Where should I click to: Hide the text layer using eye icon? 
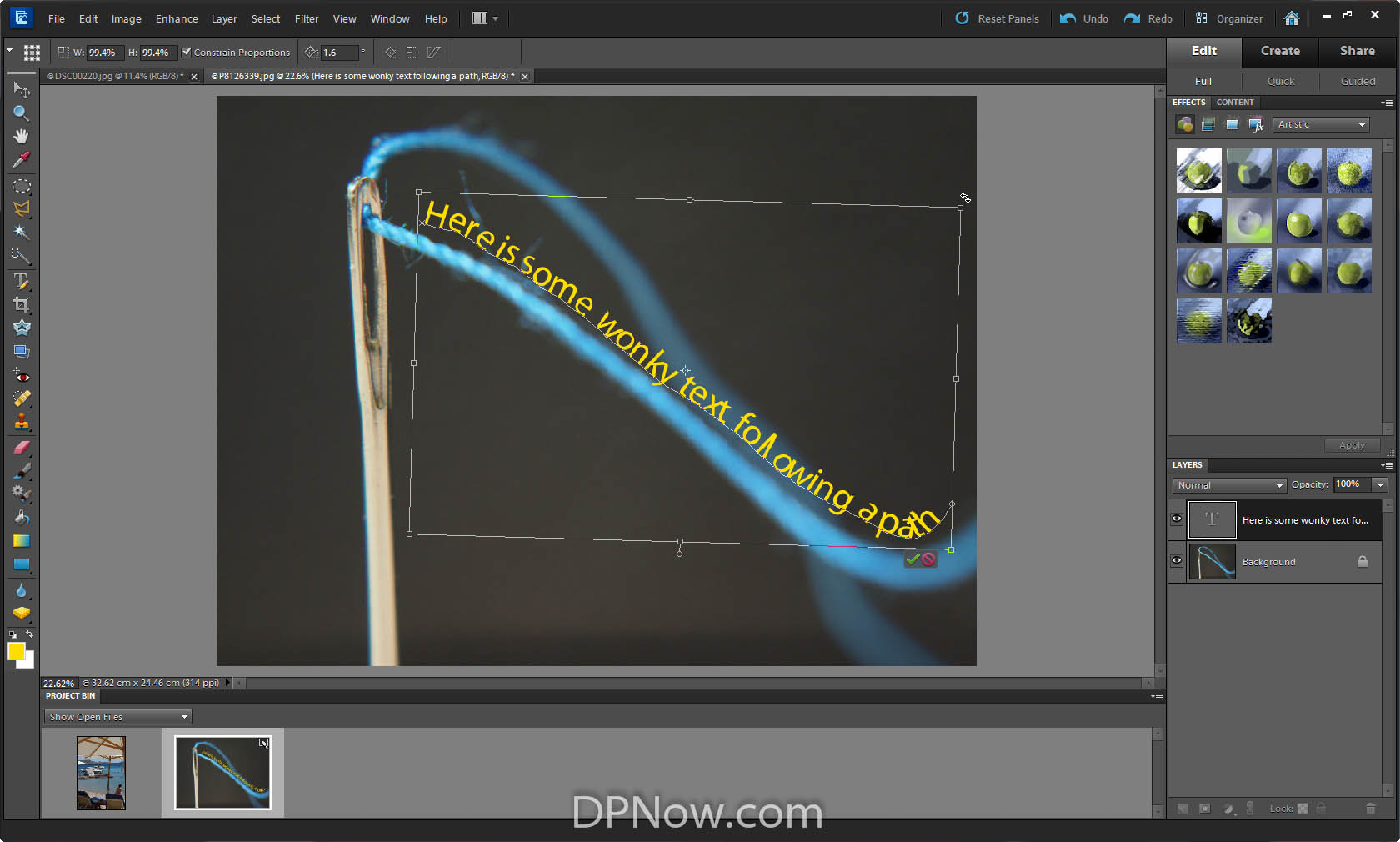pyautogui.click(x=1177, y=519)
